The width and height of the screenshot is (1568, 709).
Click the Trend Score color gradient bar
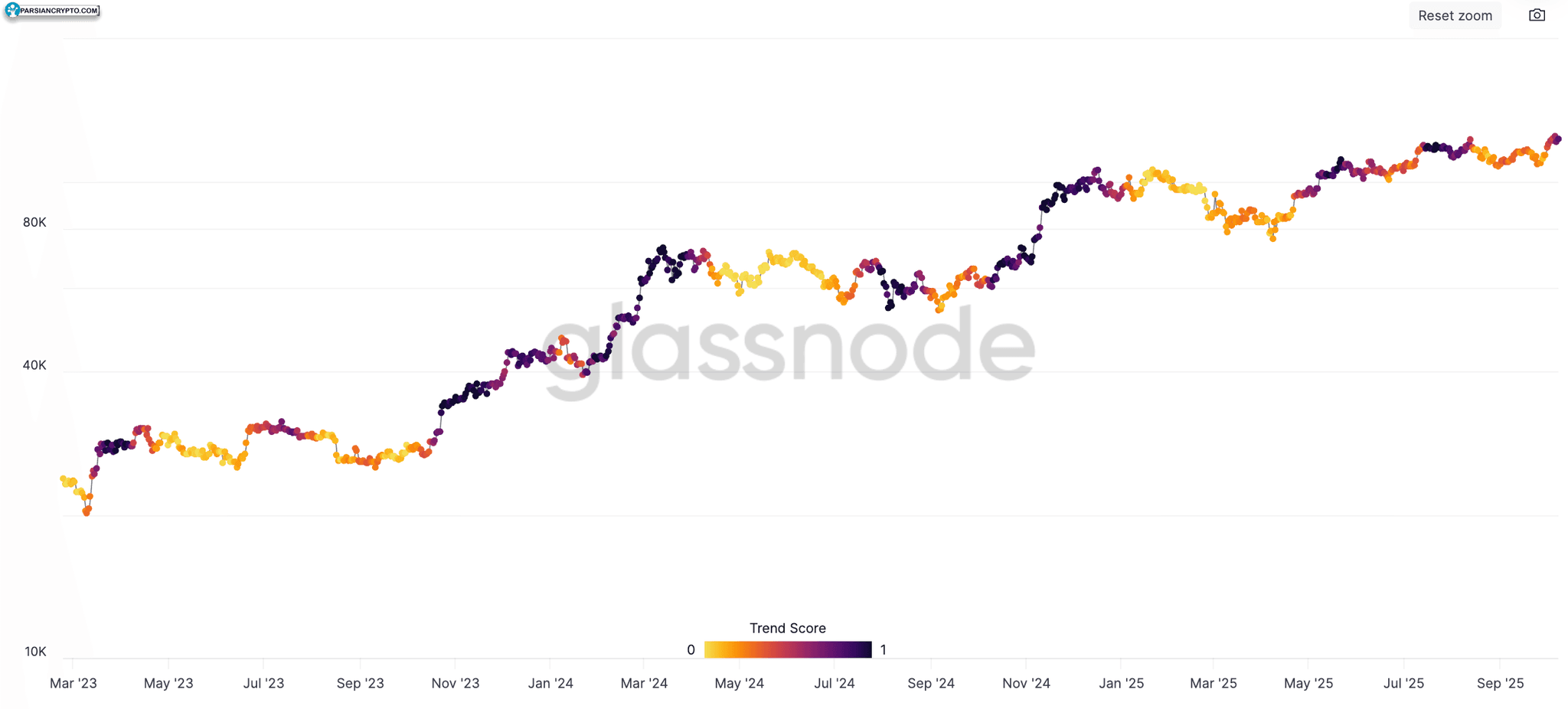[x=788, y=650]
